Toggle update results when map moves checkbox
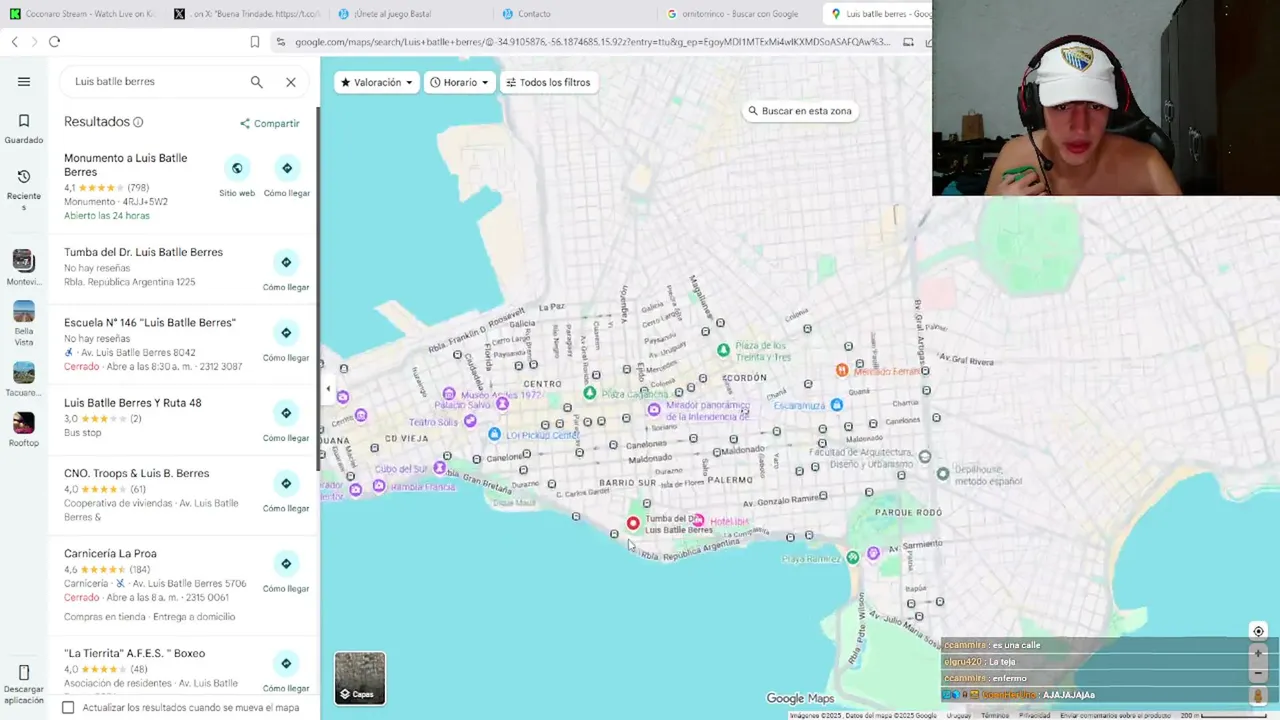This screenshot has width=1280, height=720. click(68, 707)
